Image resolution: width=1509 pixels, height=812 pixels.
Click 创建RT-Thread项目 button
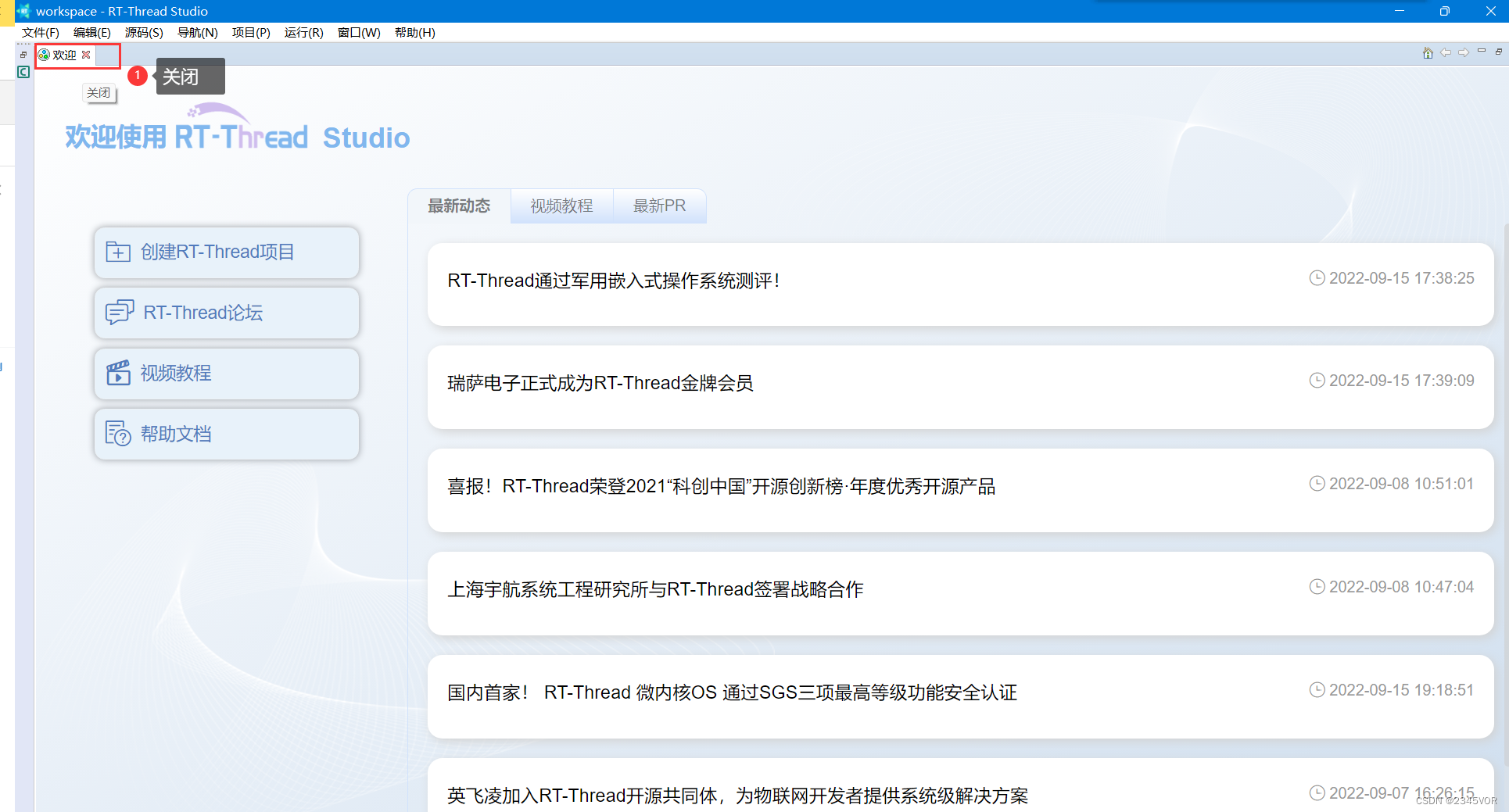click(226, 252)
